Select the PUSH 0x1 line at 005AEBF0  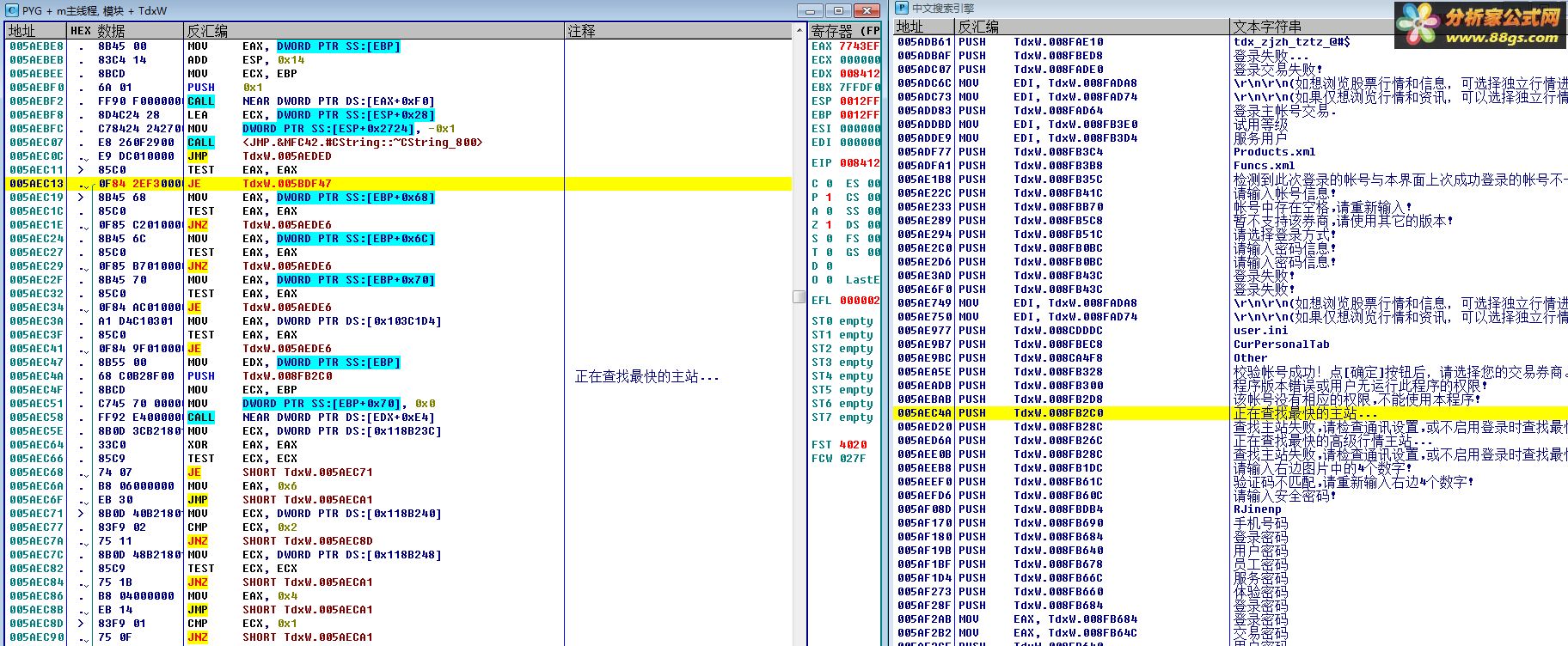(399, 88)
